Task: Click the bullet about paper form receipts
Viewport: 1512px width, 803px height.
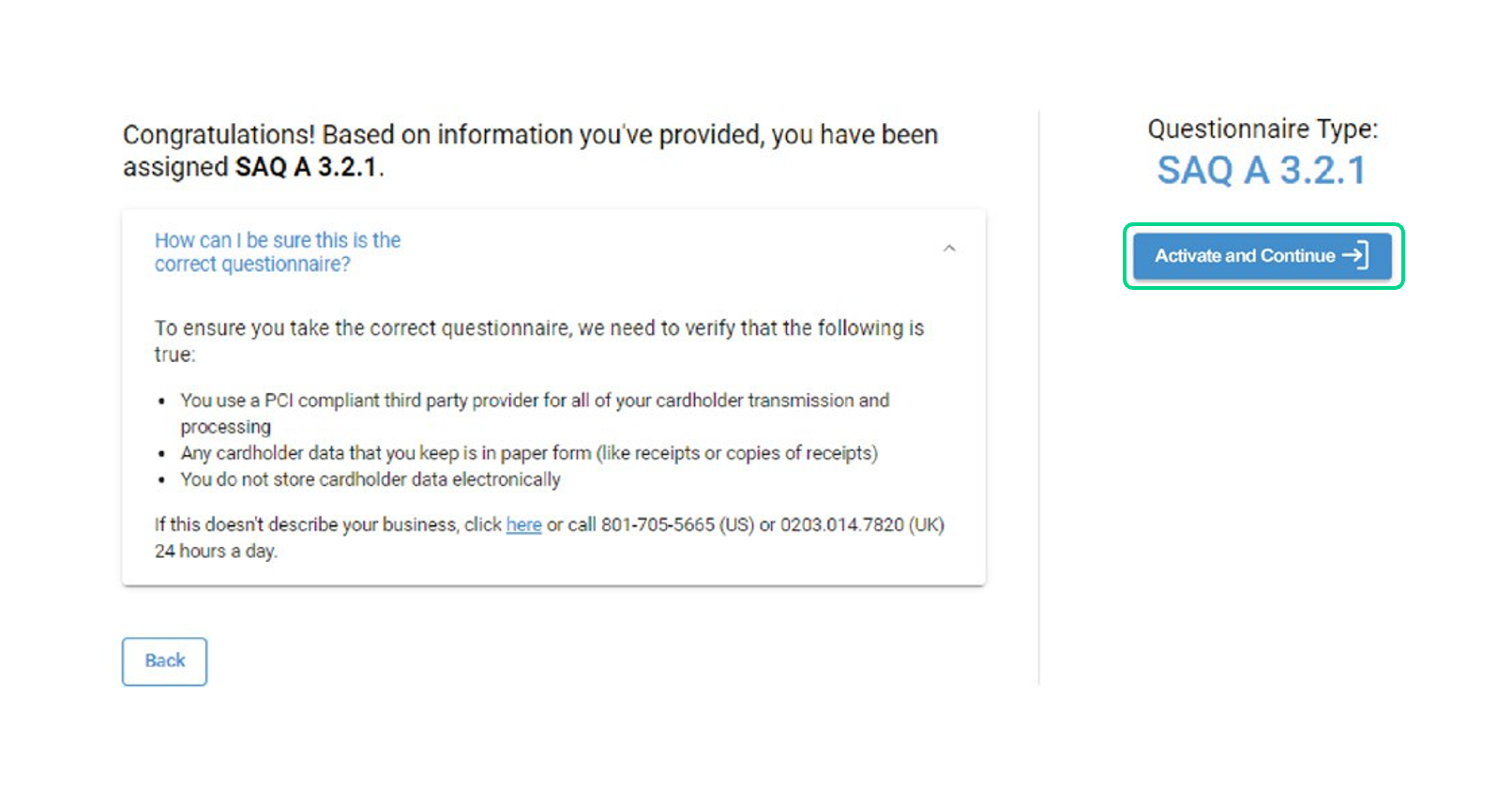Action: [529, 454]
